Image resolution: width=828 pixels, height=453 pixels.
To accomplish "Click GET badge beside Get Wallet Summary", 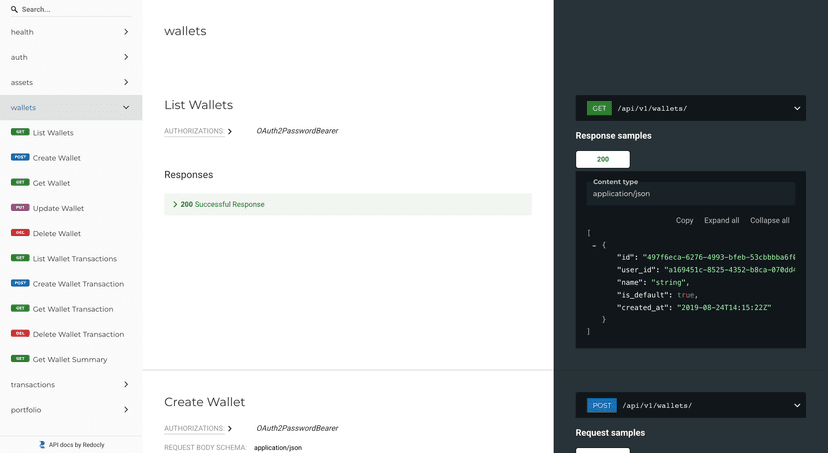I will click(20, 358).
